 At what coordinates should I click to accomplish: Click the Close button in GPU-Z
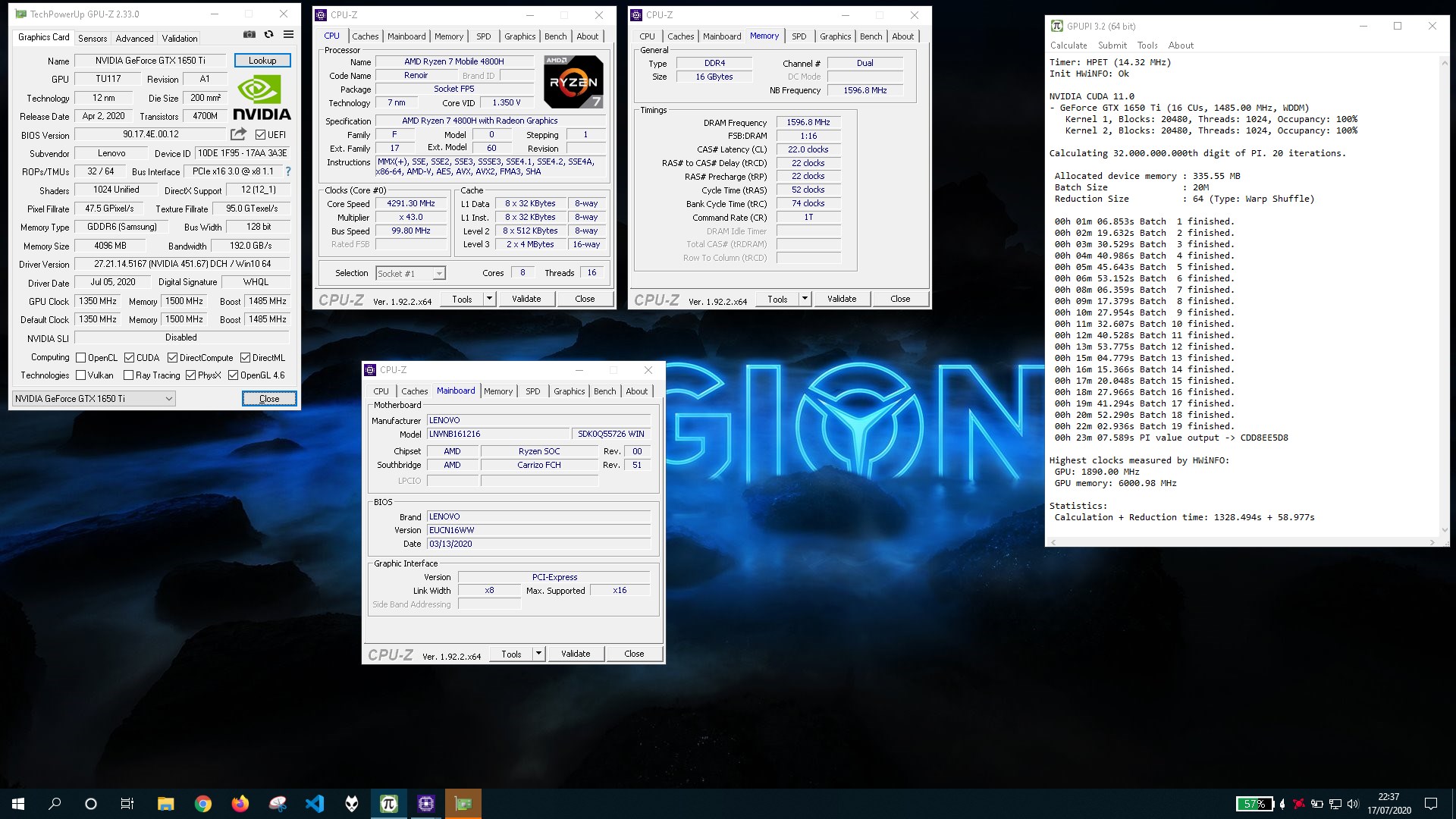[x=269, y=399]
